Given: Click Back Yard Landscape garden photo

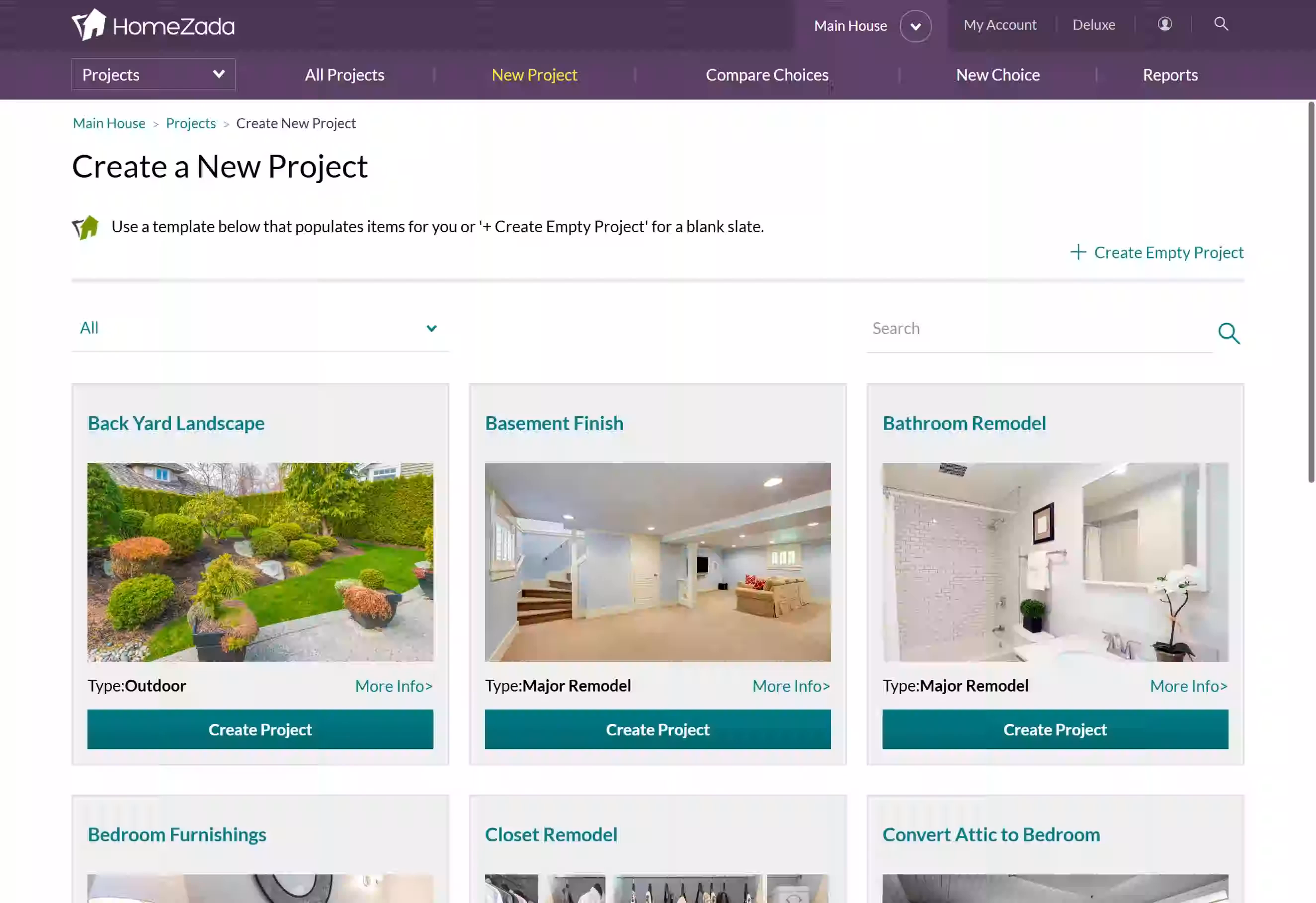Looking at the screenshot, I should pyautogui.click(x=260, y=562).
